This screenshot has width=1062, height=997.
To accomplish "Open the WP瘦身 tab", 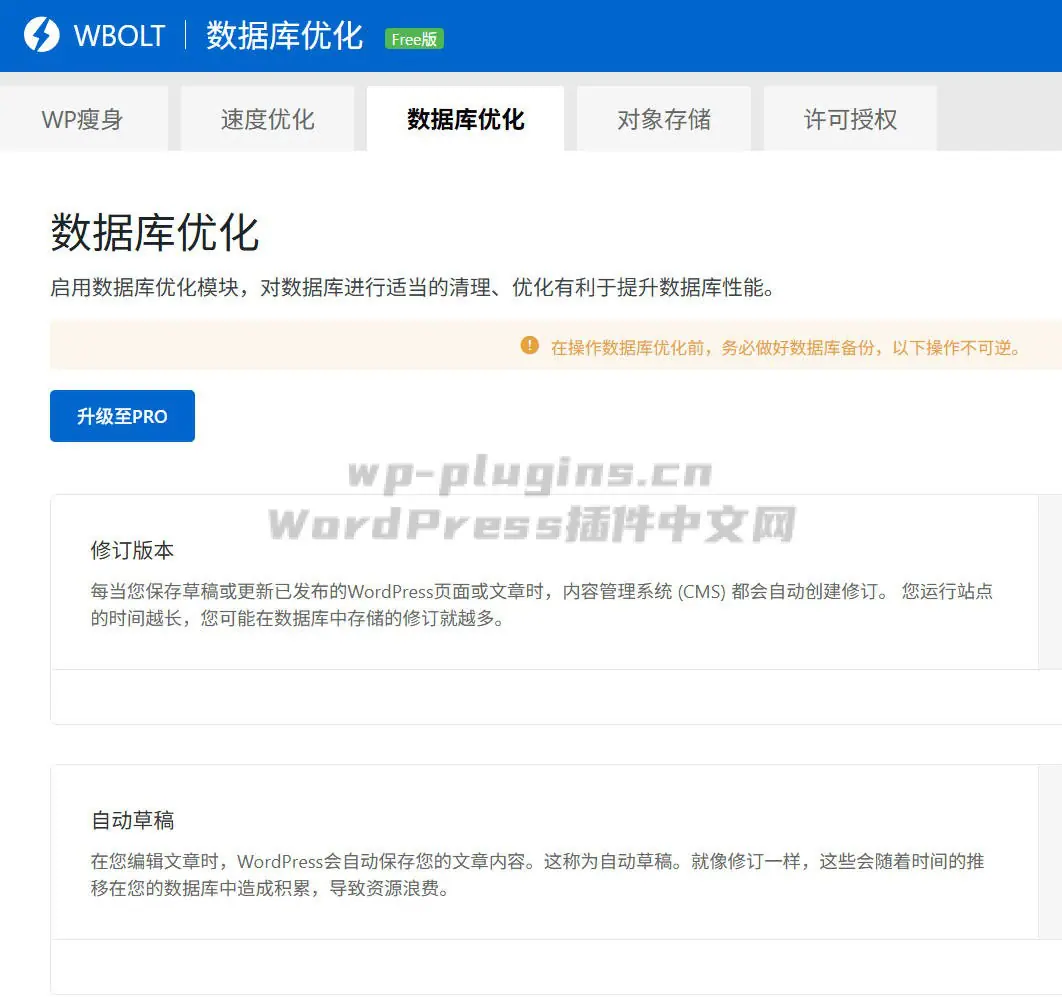I will [84, 119].
